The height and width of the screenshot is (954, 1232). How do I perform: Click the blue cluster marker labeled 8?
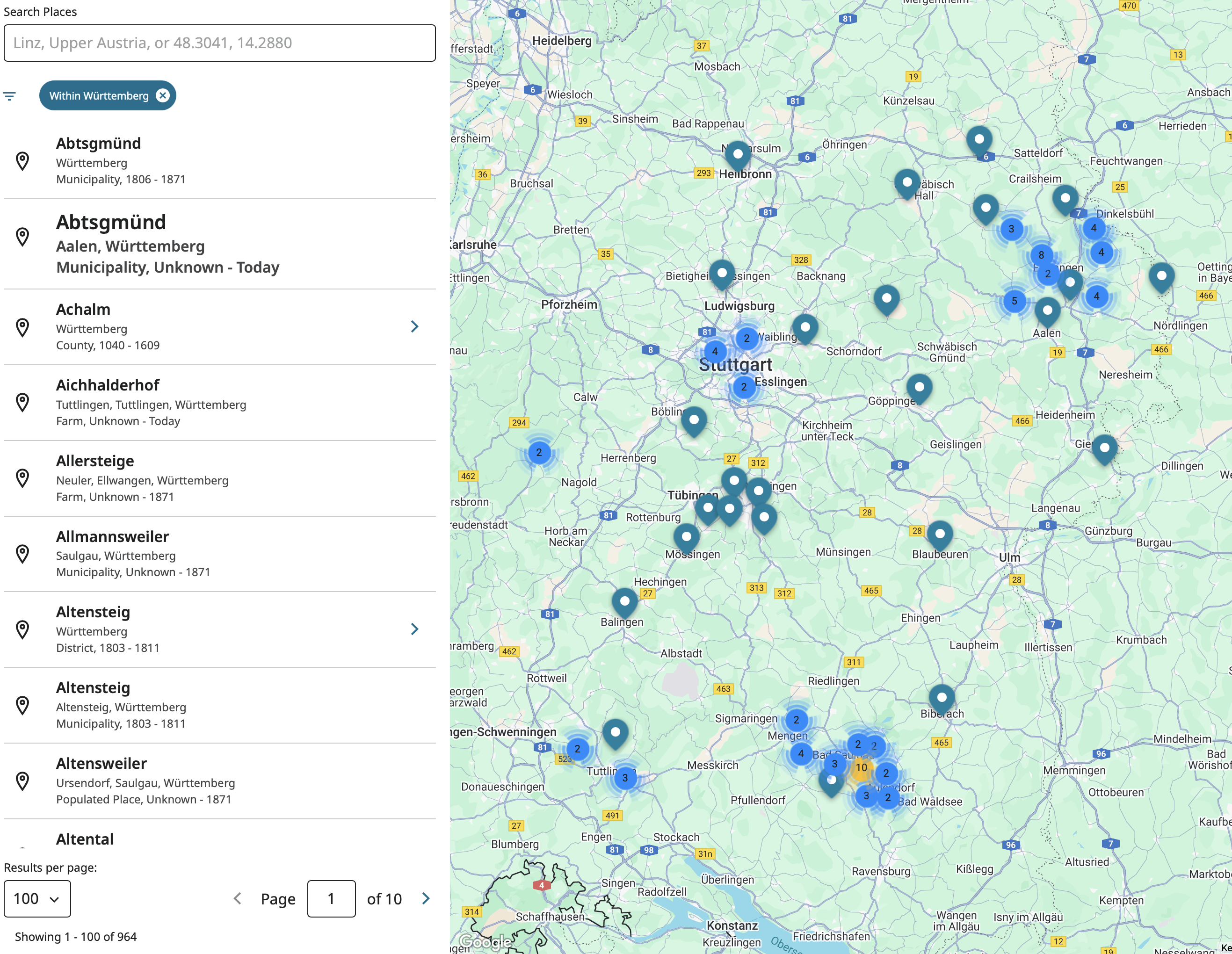[1041, 254]
